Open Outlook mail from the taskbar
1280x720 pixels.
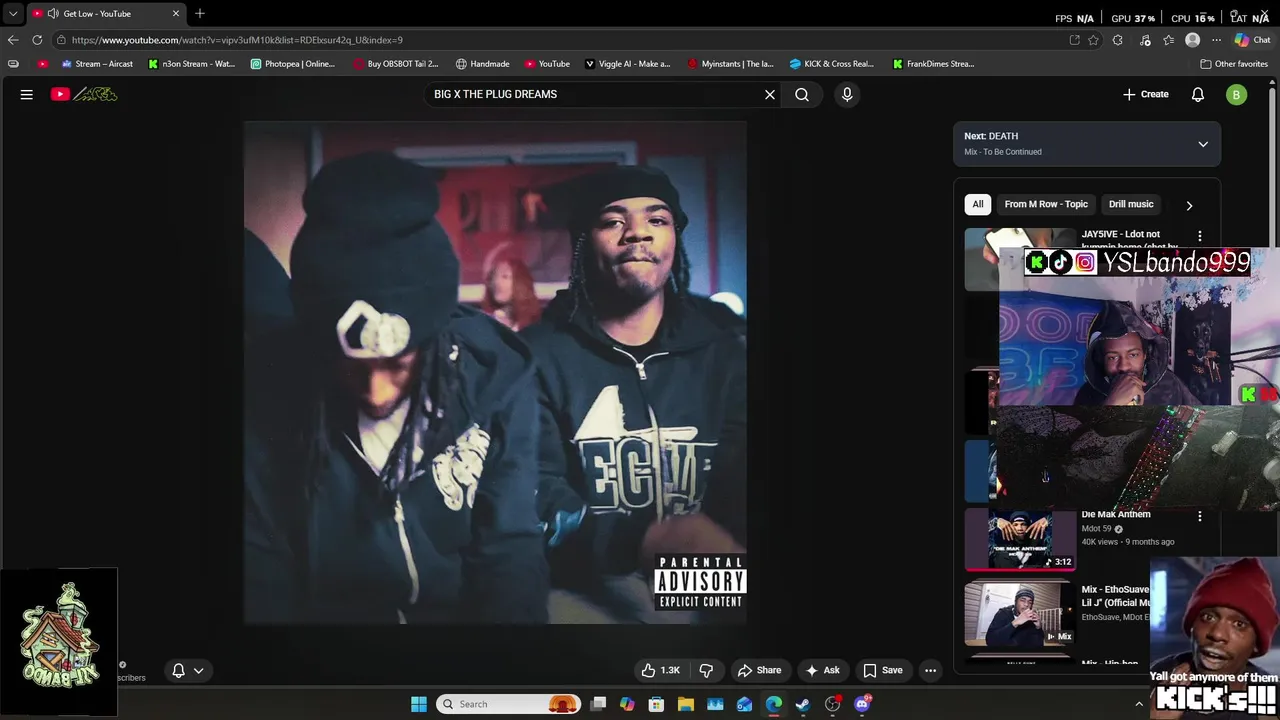[x=744, y=704]
